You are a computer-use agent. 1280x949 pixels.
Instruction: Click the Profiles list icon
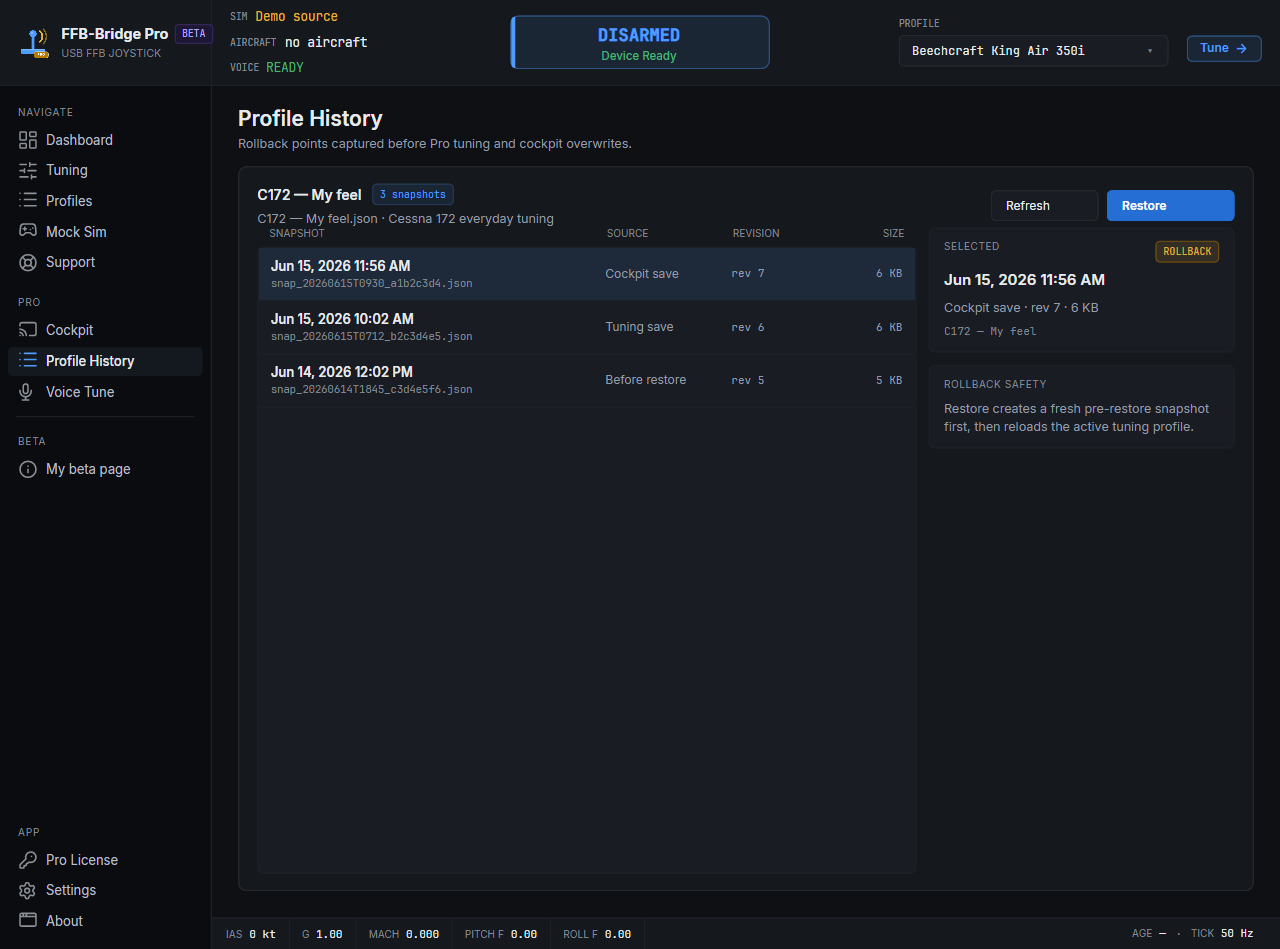(x=28, y=201)
